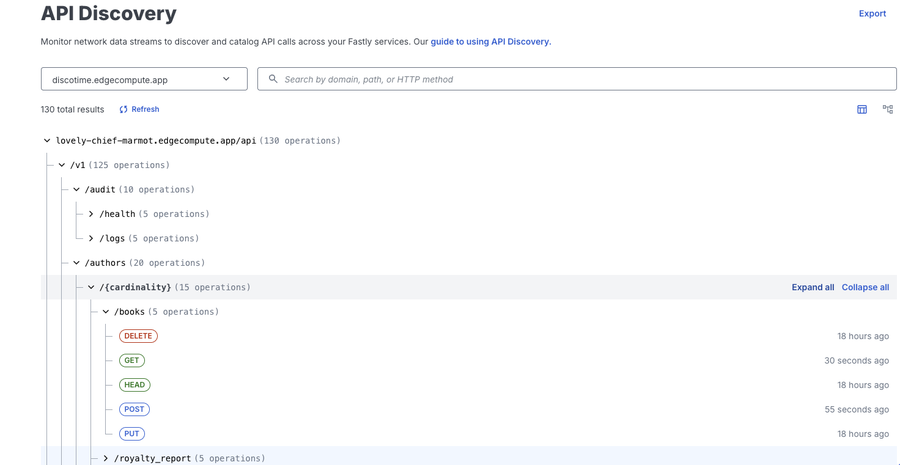Expand the /logs node

pyautogui.click(x=91, y=239)
